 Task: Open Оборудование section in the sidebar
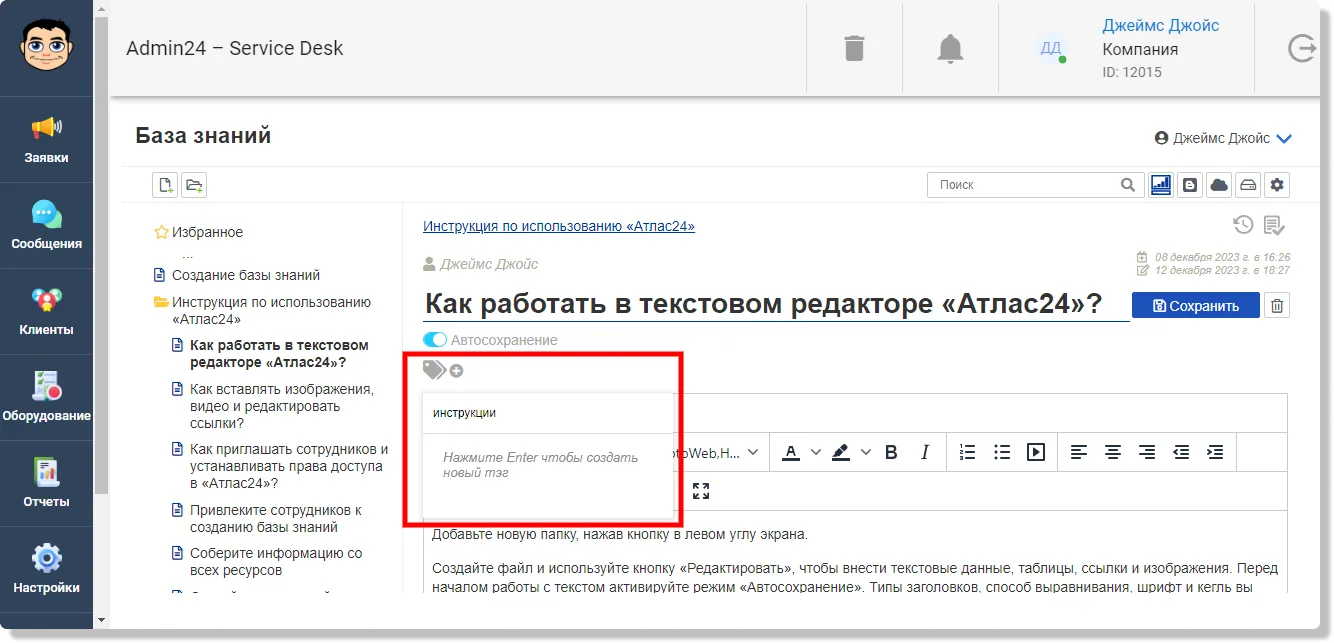(x=46, y=397)
